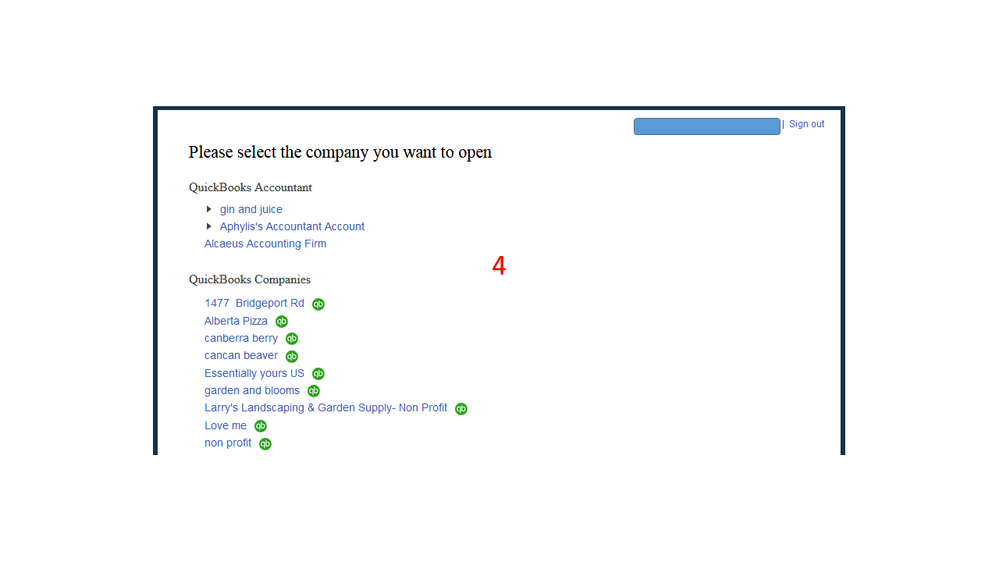Image resolution: width=999 pixels, height=562 pixels.
Task: Click QuickBooks icon beside Larry's Landscaping Non Profit
Action: pos(461,408)
